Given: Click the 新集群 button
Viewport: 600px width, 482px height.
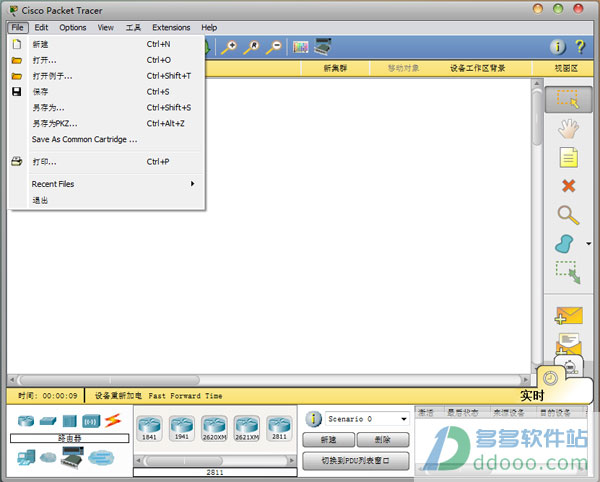Looking at the screenshot, I should 335,68.
